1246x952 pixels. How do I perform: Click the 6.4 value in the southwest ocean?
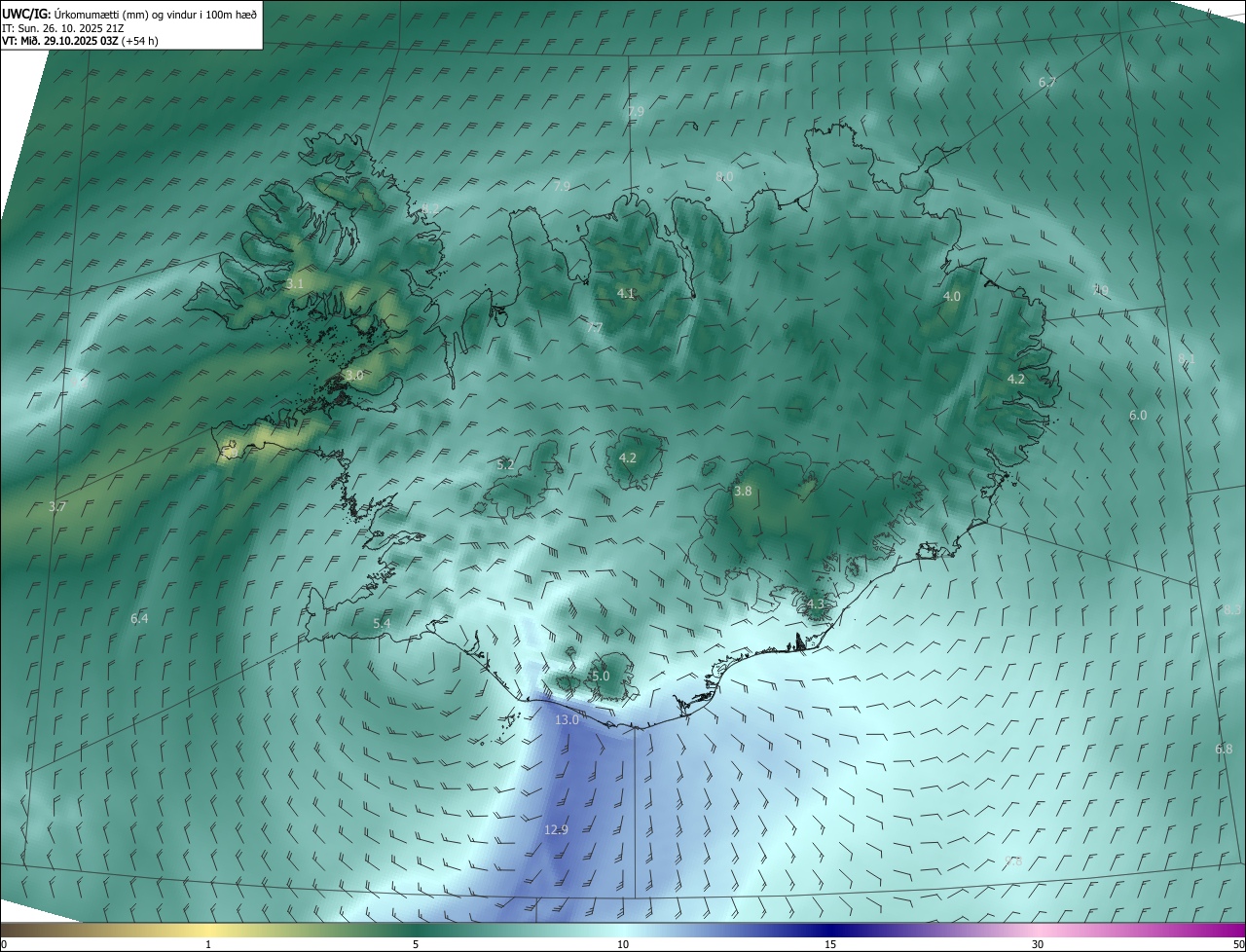click(x=139, y=618)
